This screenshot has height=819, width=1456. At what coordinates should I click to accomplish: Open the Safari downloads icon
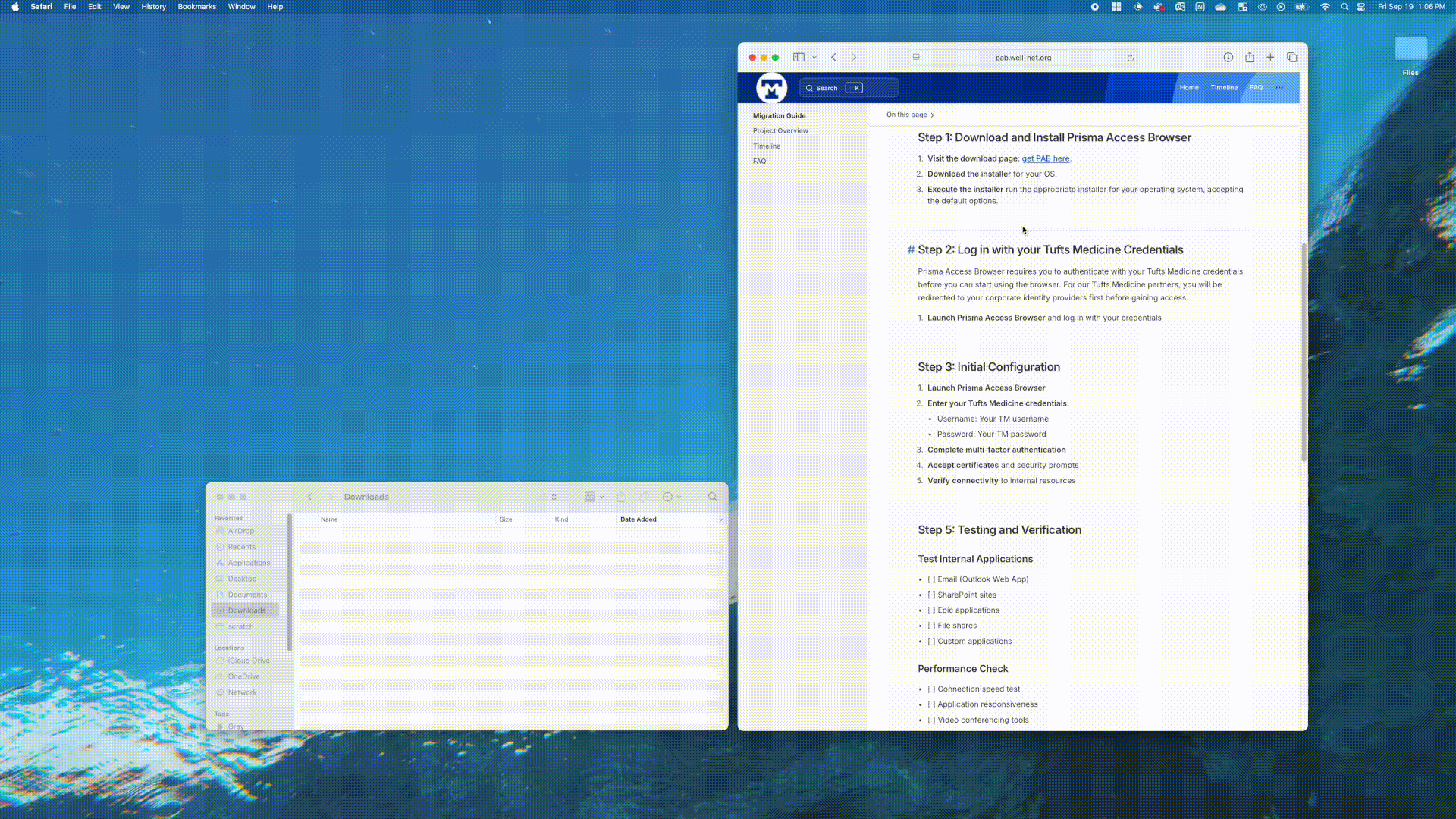point(1228,58)
